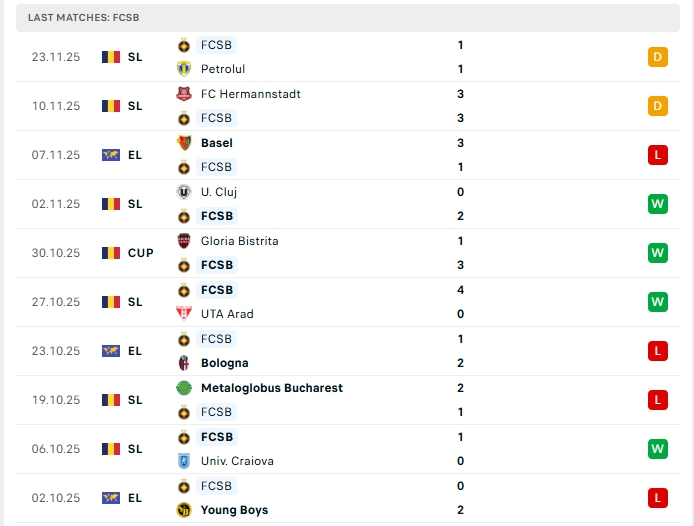
Task: Click the Metaloglobus Bucharest green logo
Action: pos(184,388)
